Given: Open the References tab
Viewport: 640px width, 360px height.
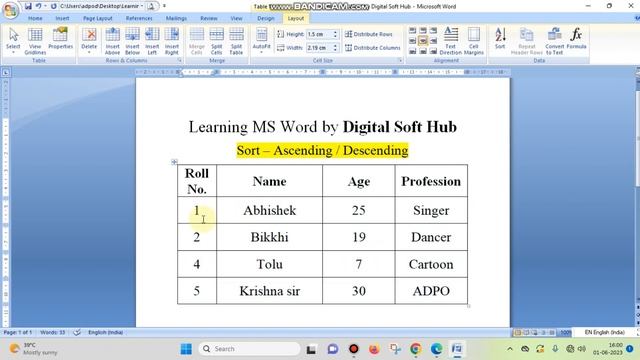Looking at the screenshot, I should tap(139, 18).
